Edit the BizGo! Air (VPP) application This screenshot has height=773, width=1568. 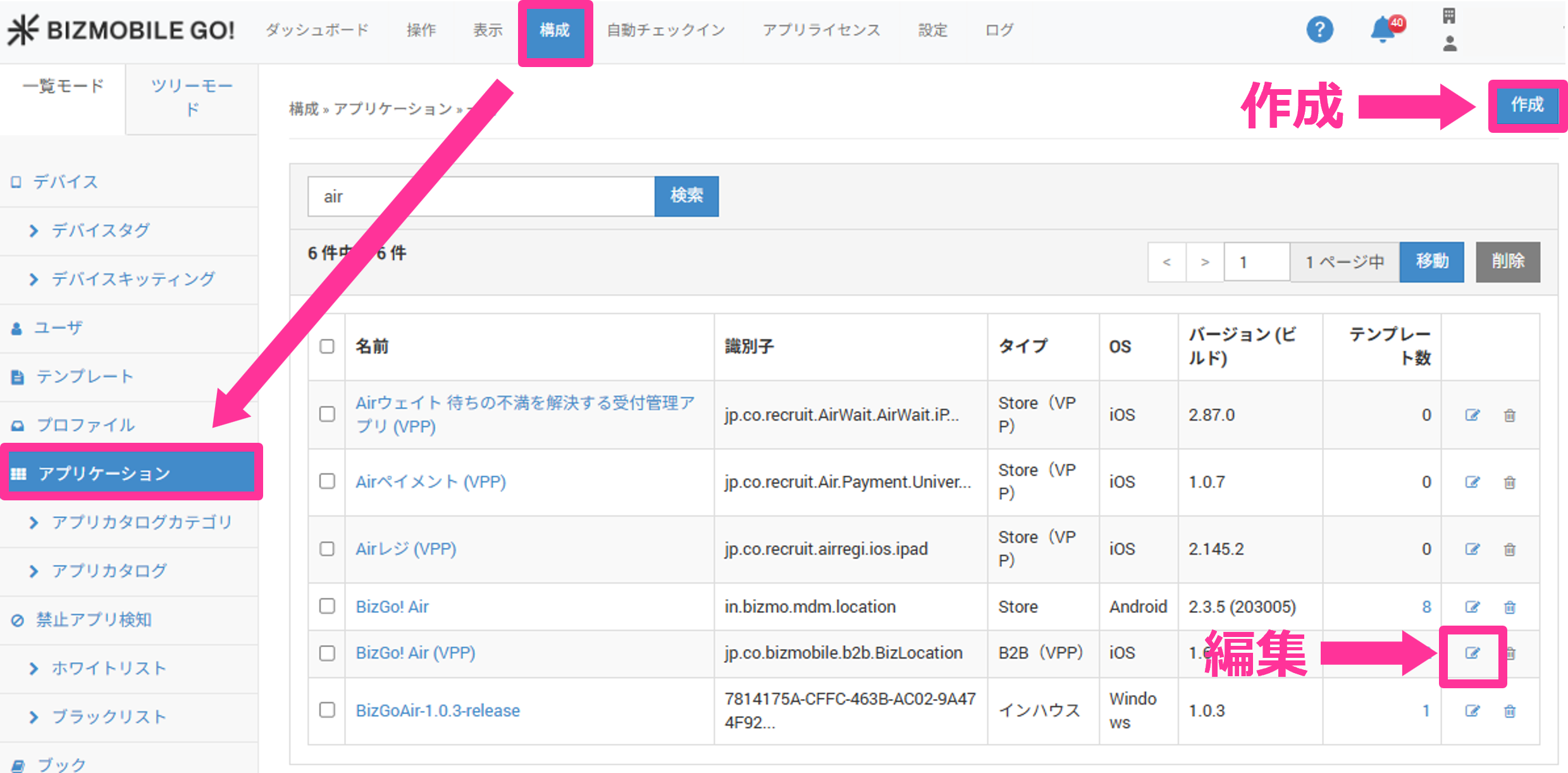pyautogui.click(x=1472, y=653)
